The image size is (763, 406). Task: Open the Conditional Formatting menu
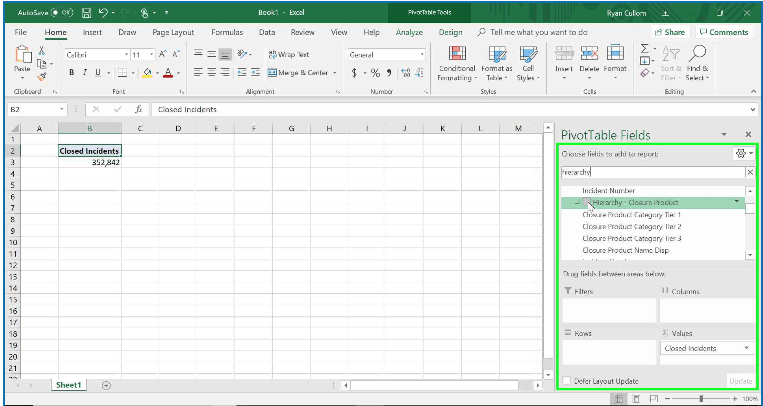pyautogui.click(x=456, y=63)
